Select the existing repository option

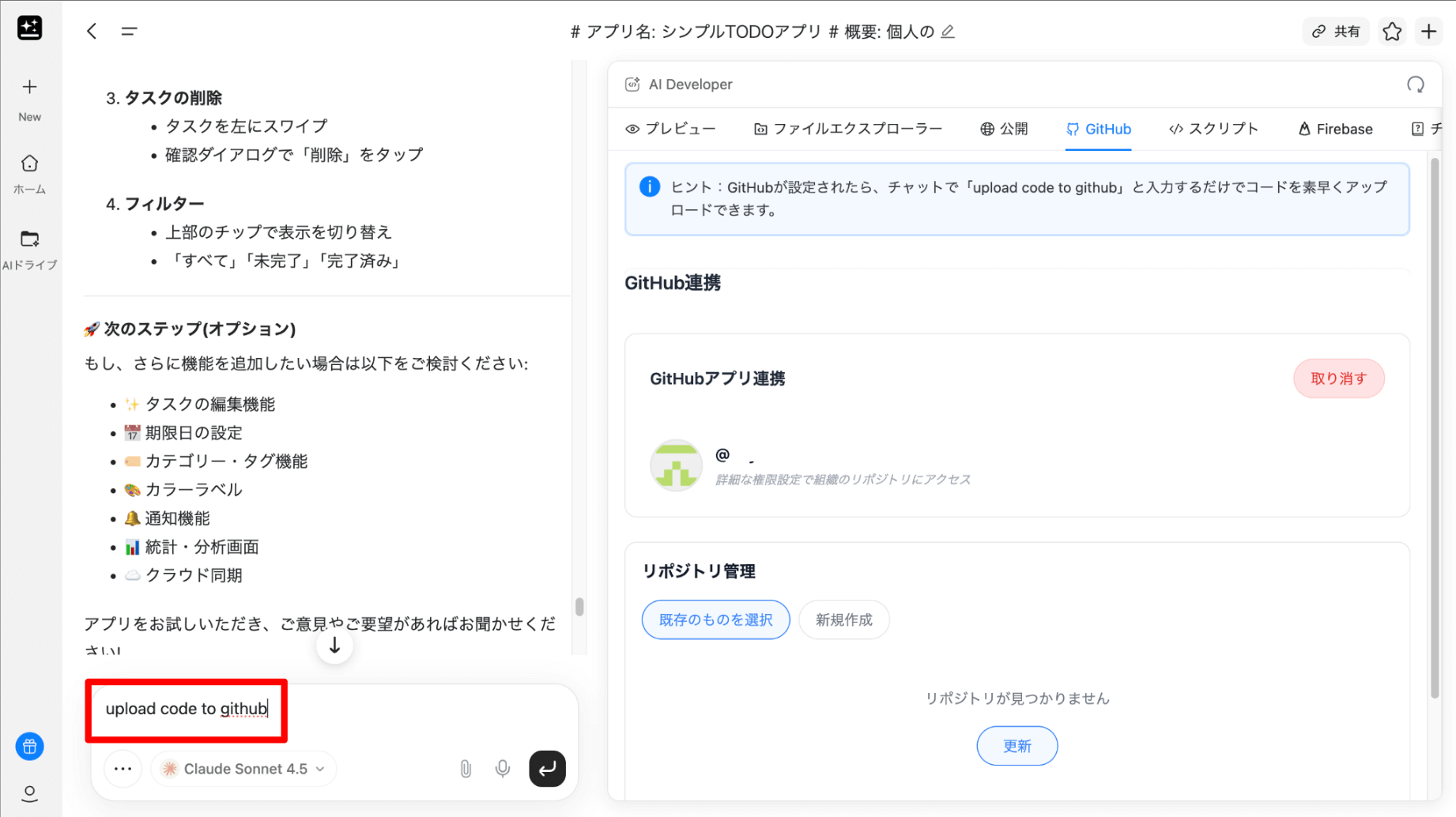[715, 619]
